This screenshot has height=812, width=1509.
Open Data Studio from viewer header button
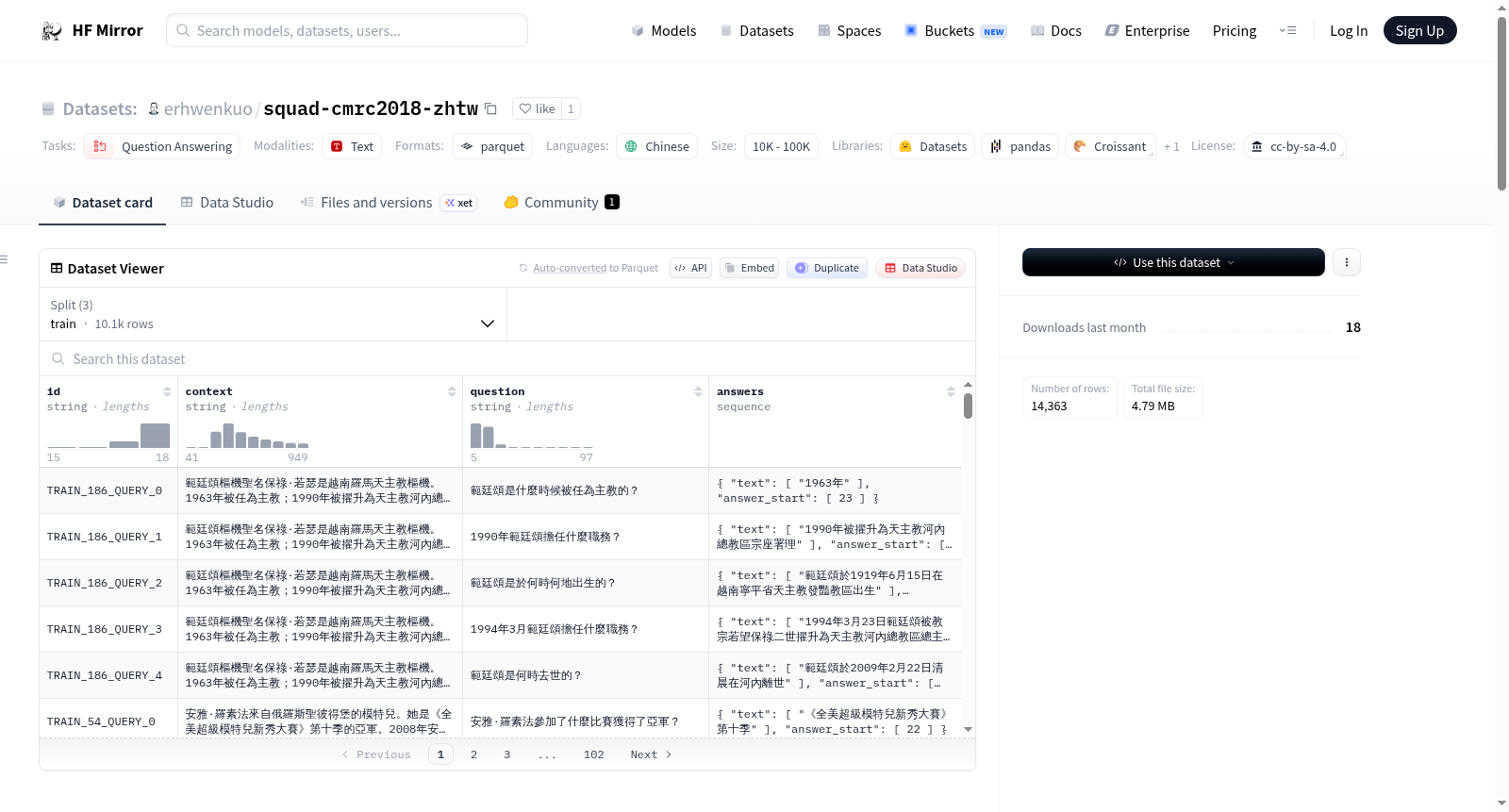(x=920, y=268)
